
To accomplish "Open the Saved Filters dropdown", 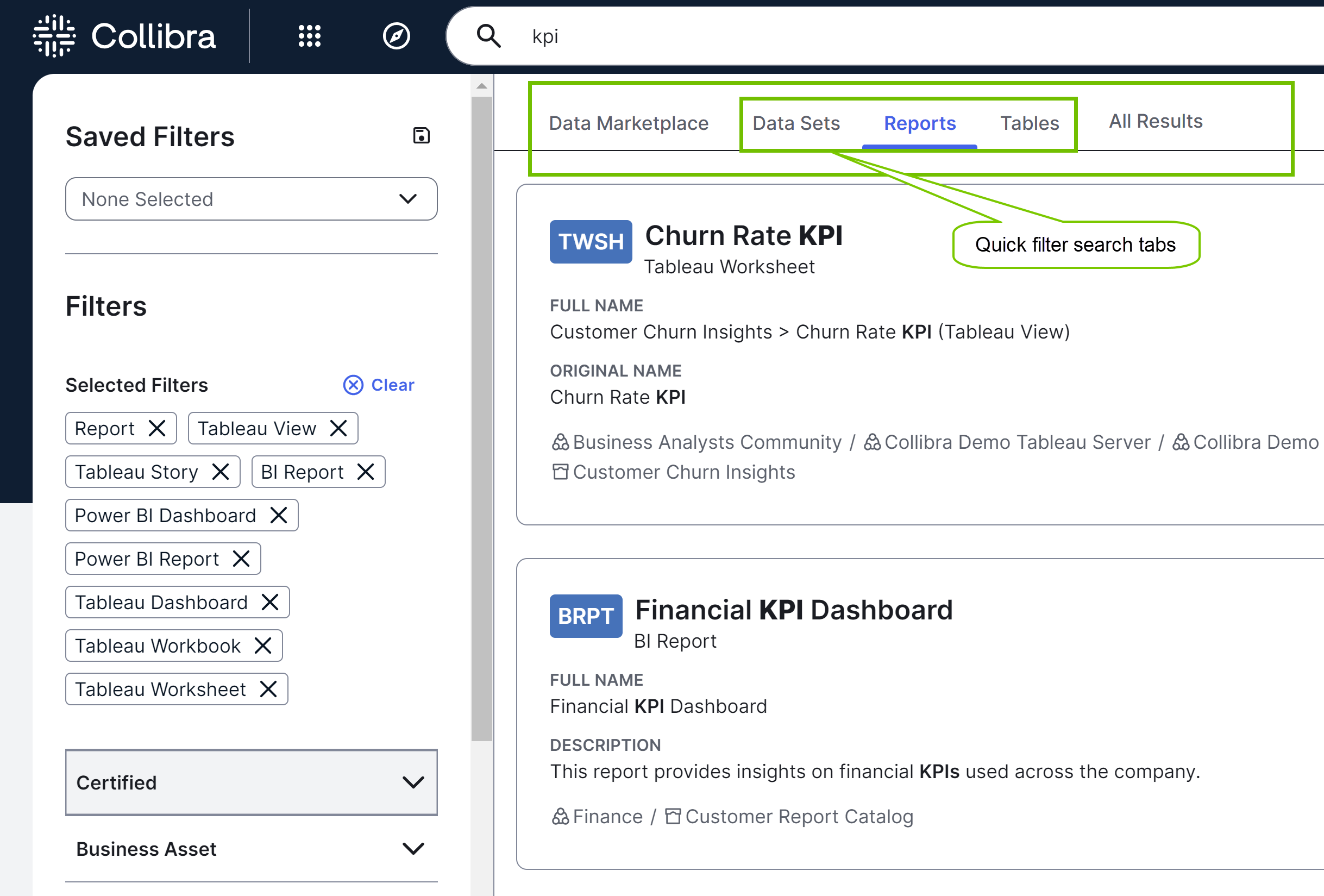I will (251, 199).
